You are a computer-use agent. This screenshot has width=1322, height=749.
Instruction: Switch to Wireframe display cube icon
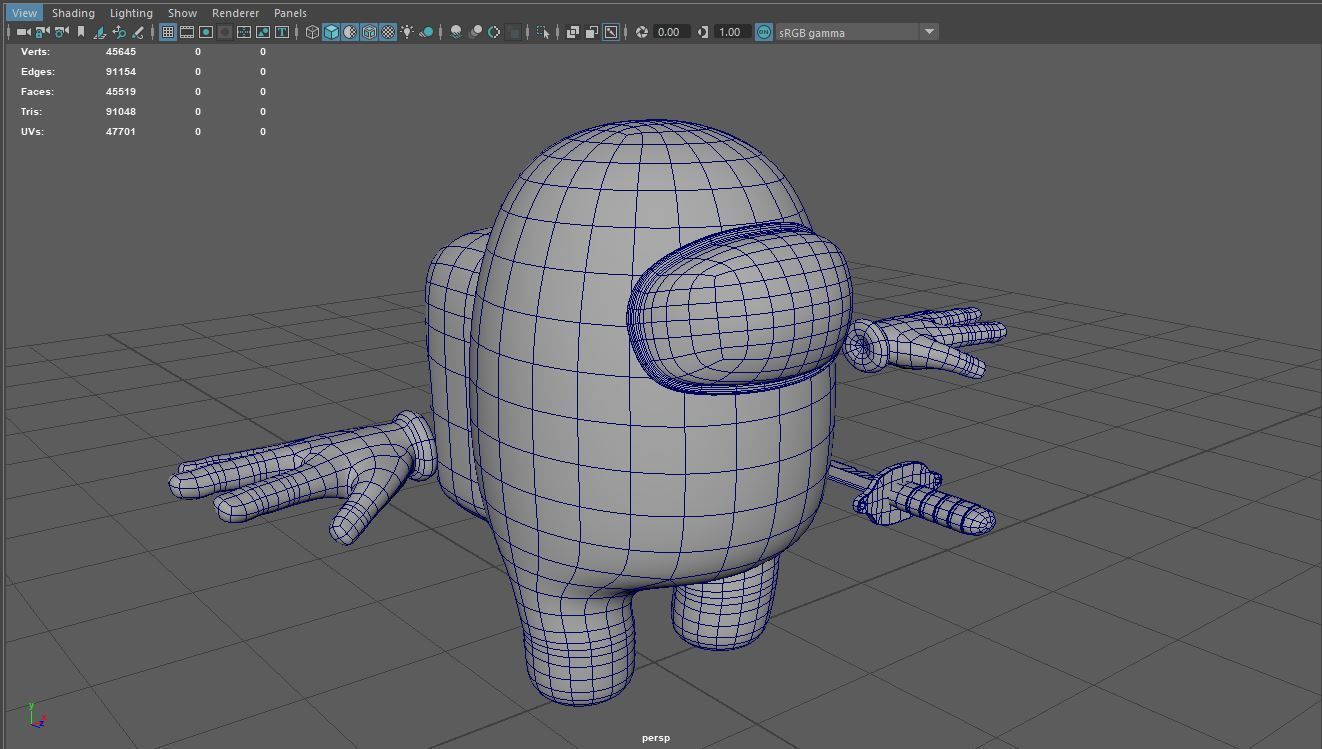pos(312,32)
